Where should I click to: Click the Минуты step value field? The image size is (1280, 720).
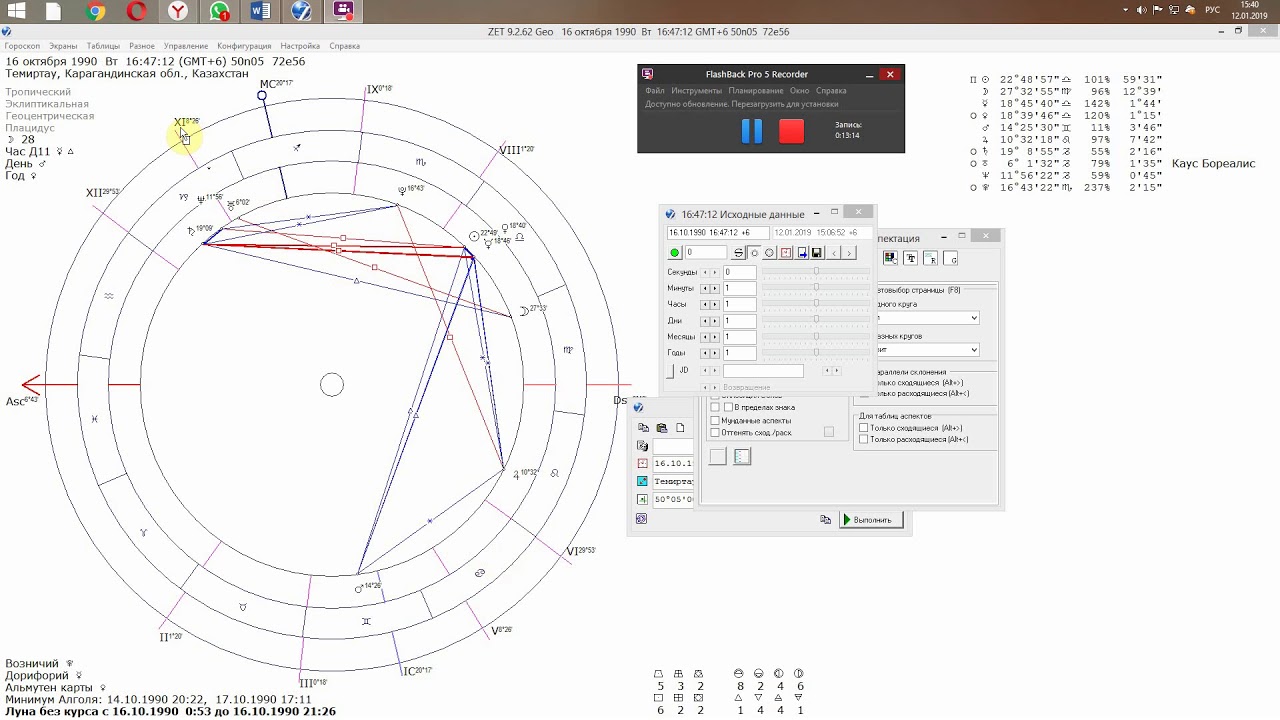740,288
